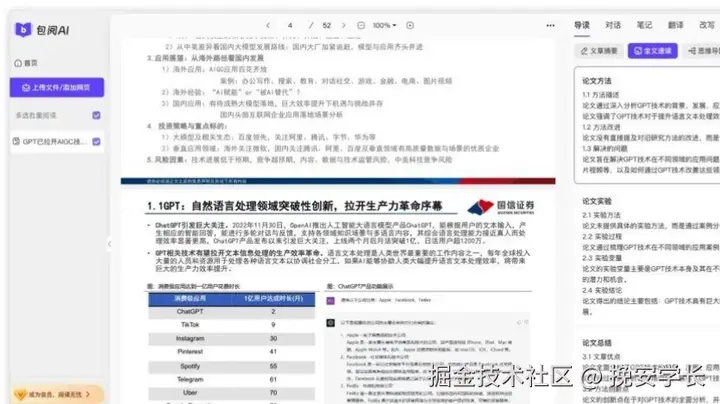Click the ChatGPT row in the table
720x404 pixels.
[231, 312]
